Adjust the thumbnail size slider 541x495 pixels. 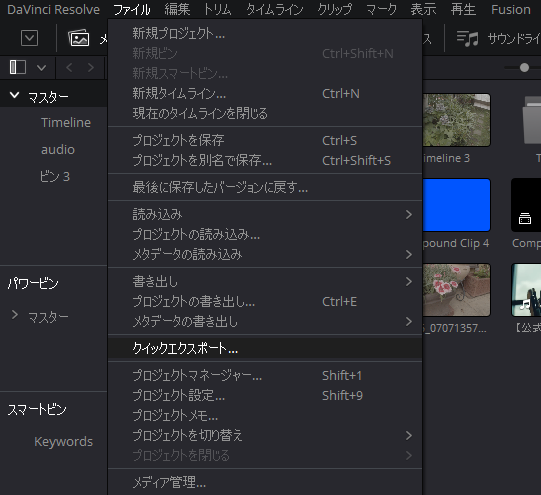click(524, 68)
